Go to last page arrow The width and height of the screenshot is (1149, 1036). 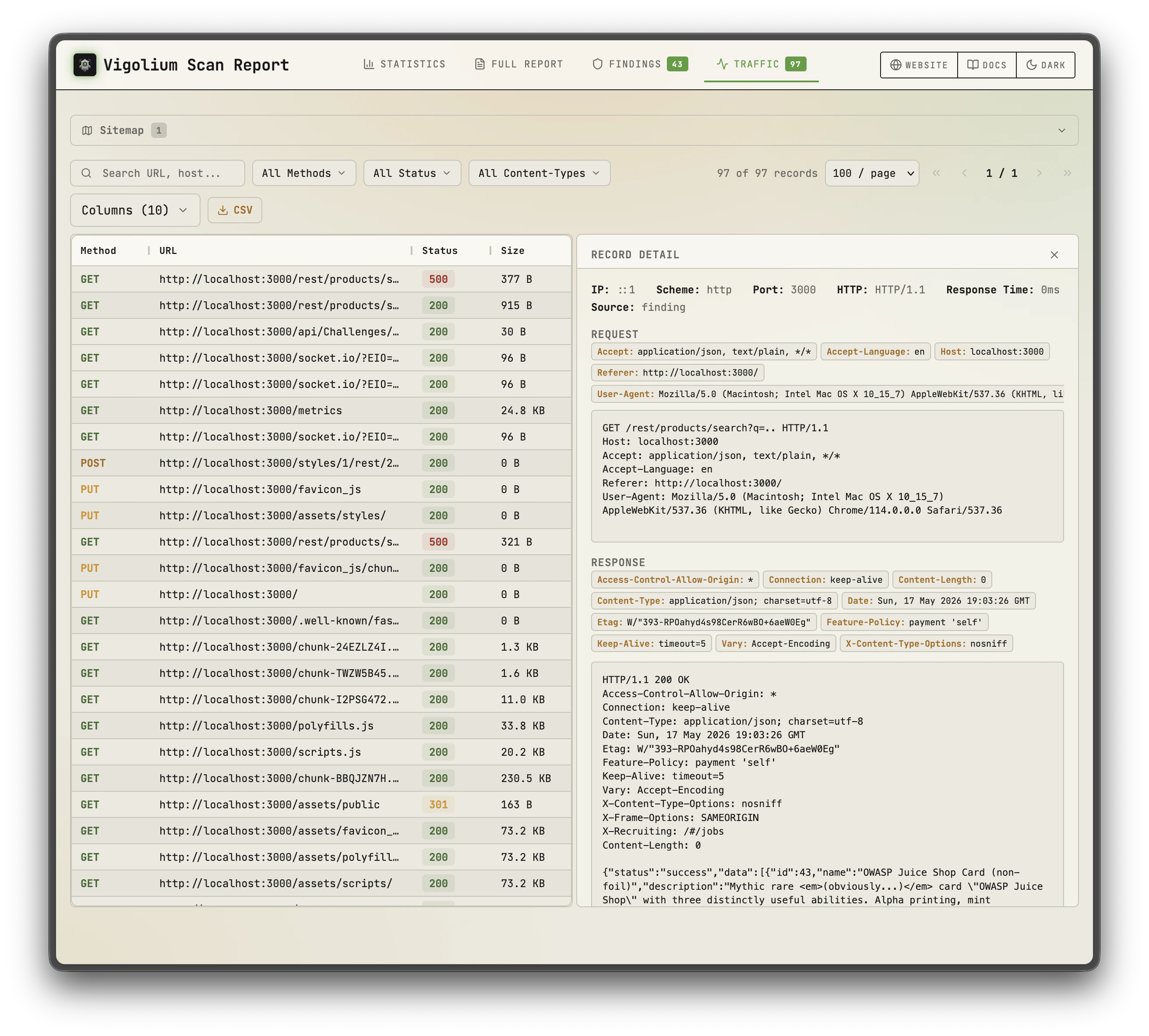point(1067,173)
